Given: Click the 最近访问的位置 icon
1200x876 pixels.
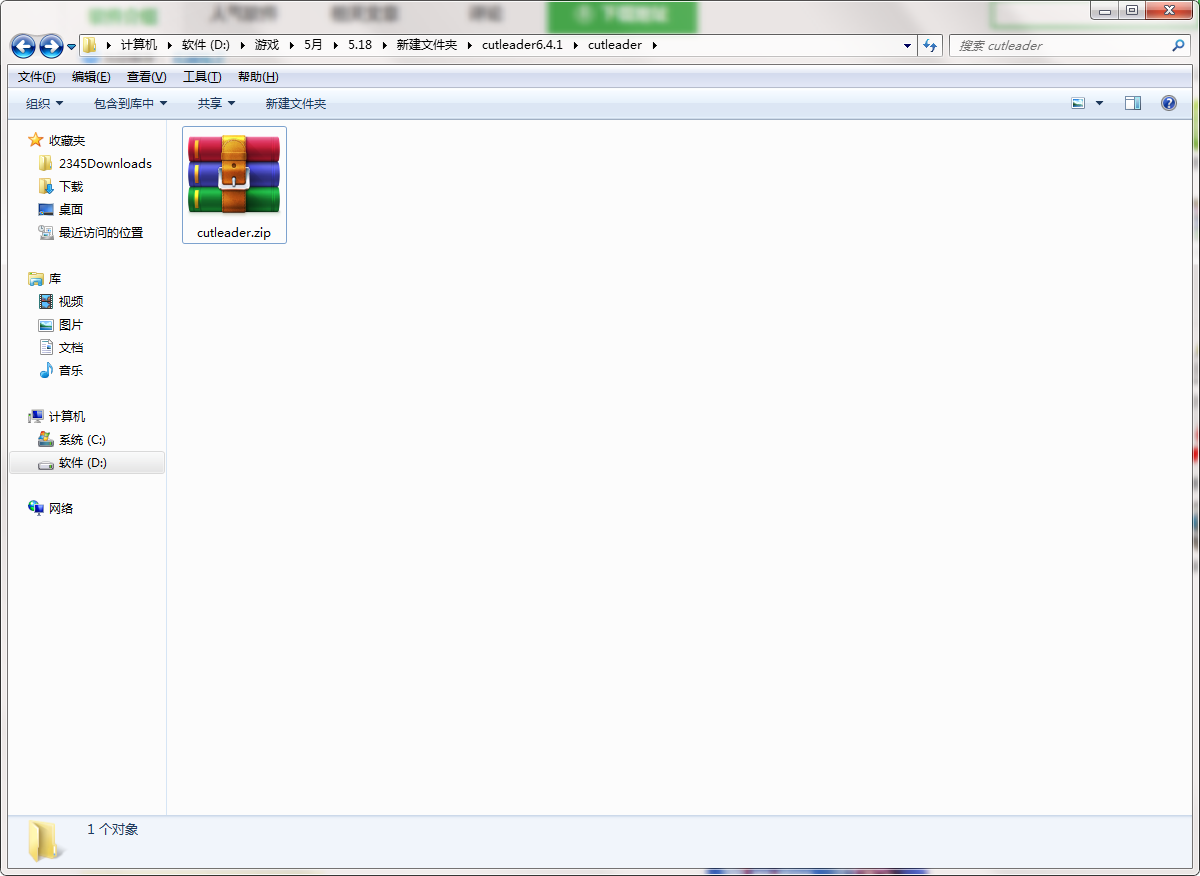Looking at the screenshot, I should (45, 232).
